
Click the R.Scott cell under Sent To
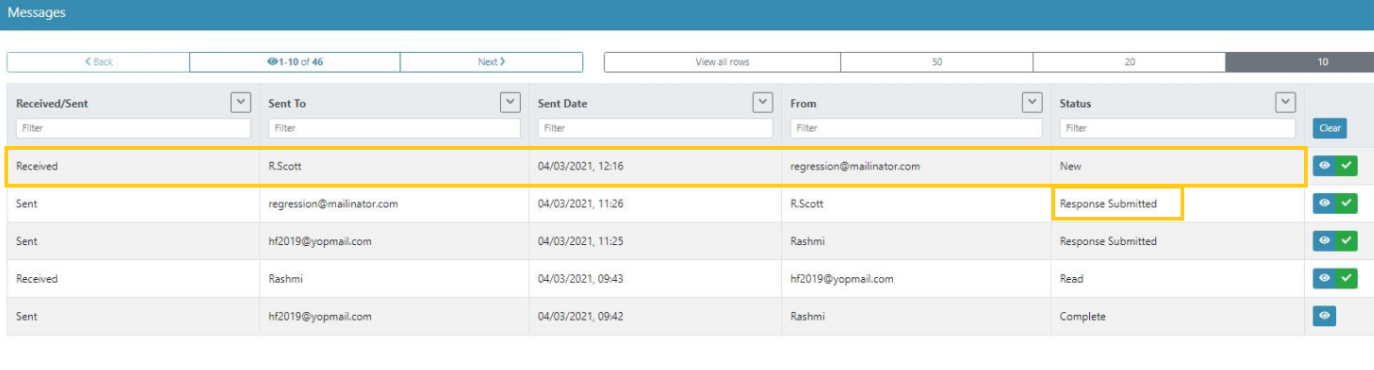[284, 166]
